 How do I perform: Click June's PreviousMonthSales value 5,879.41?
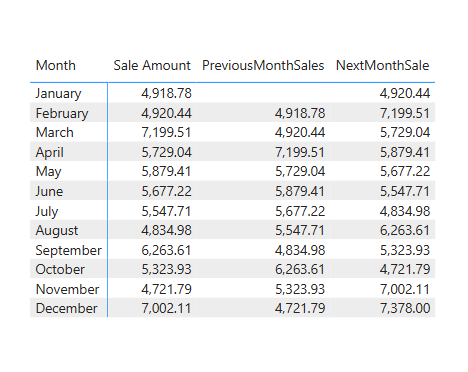[x=300, y=191]
